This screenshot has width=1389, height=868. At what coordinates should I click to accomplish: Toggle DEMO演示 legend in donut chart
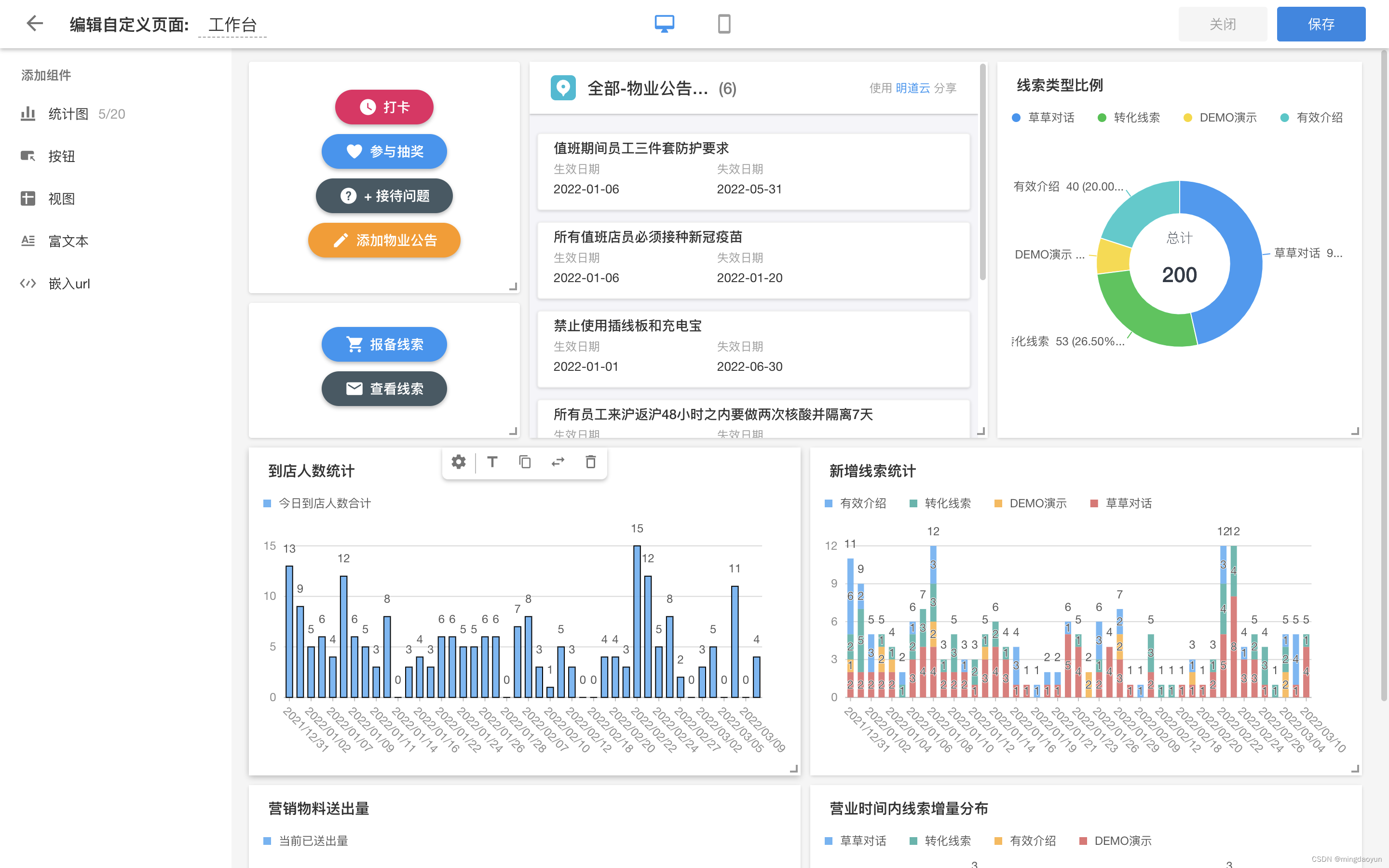pos(1220,118)
